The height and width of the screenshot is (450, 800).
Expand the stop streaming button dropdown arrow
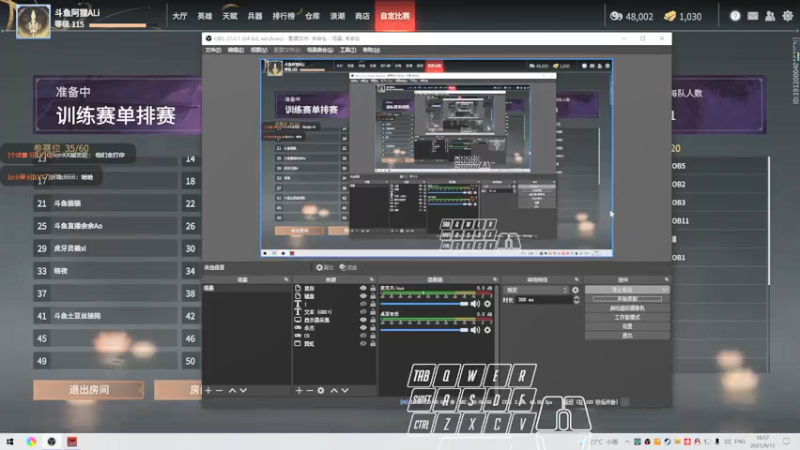point(664,290)
